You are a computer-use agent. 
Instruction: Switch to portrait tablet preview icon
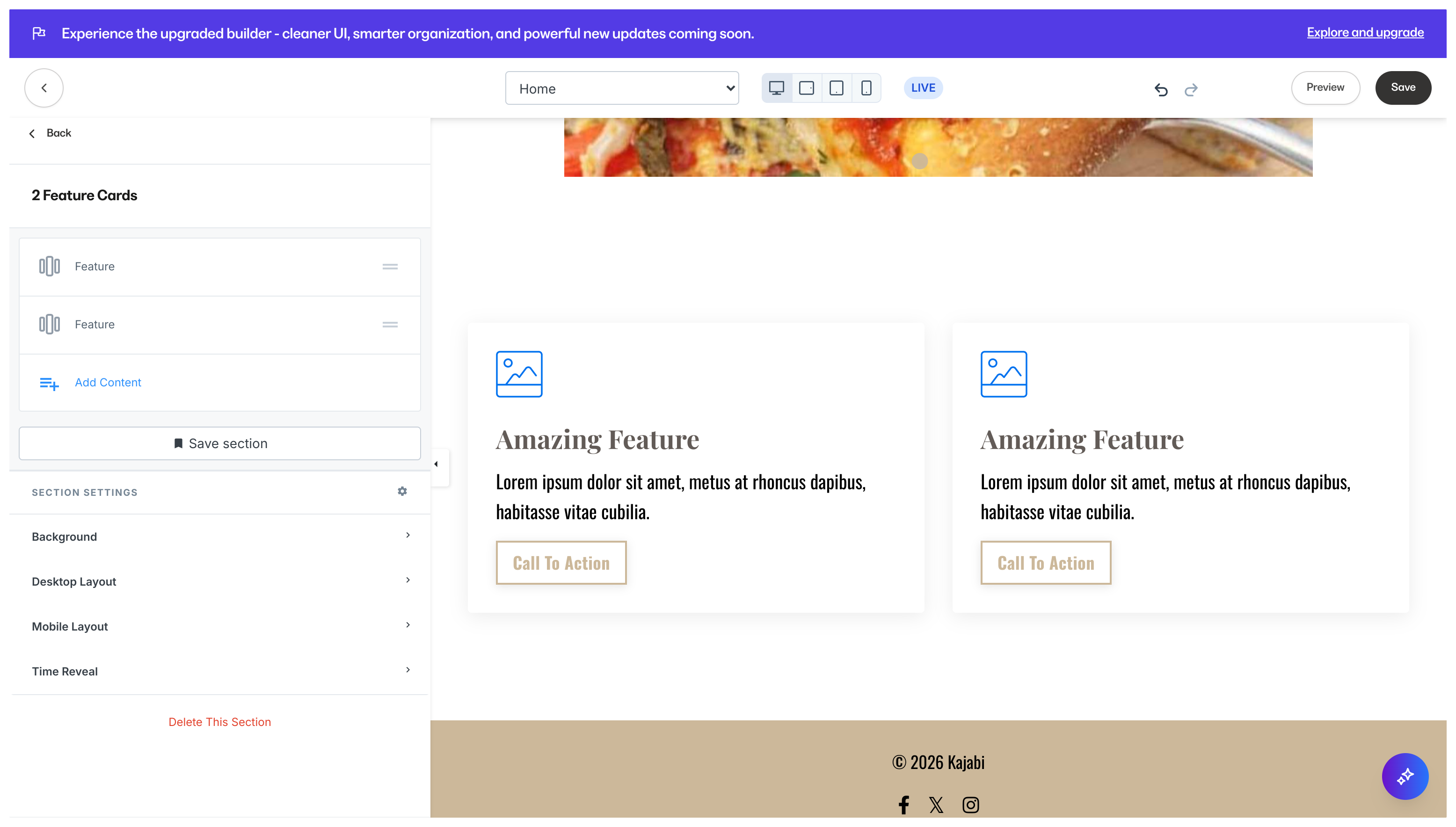[836, 88]
